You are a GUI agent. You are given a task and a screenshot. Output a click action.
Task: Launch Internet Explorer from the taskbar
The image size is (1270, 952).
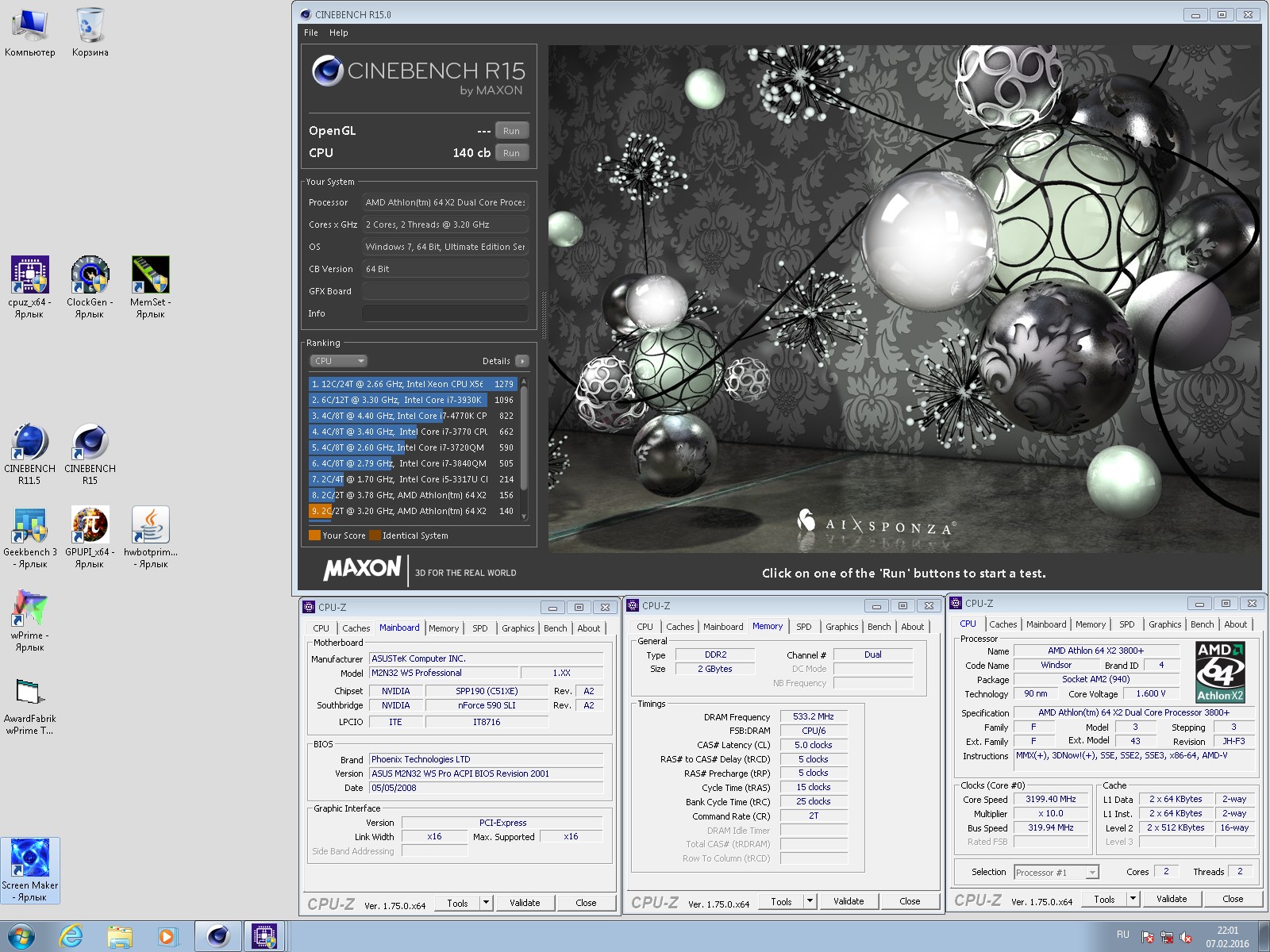pyautogui.click(x=71, y=937)
